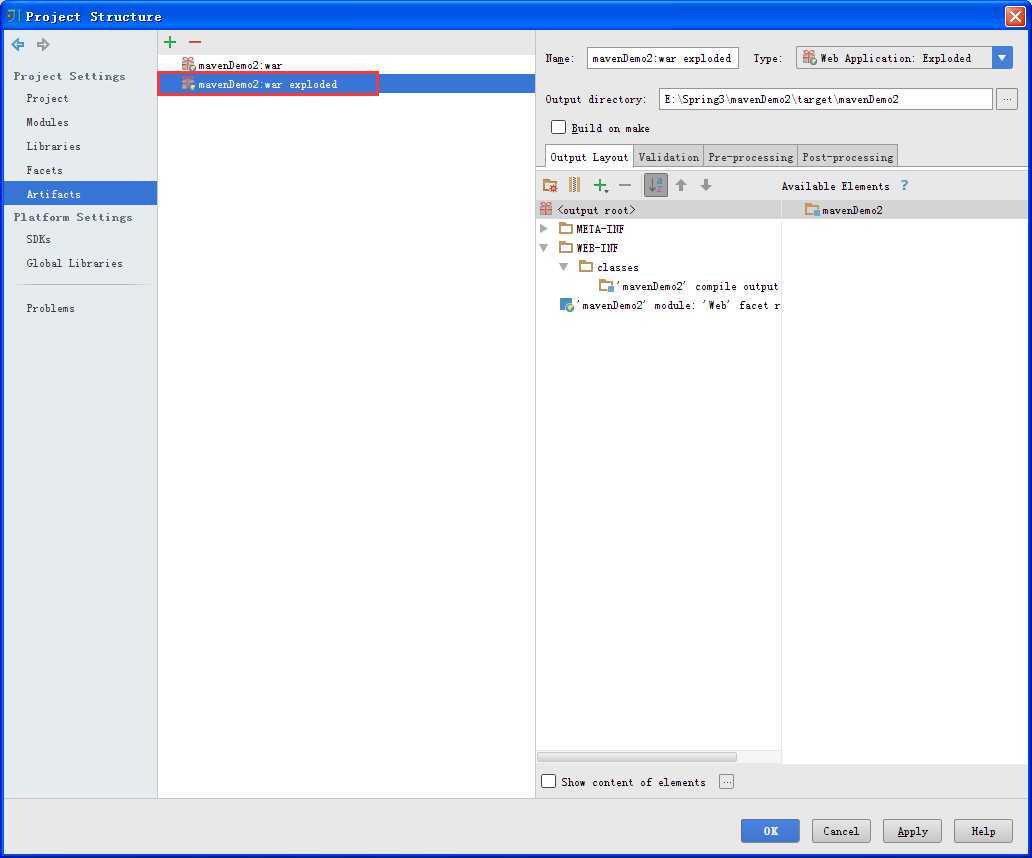Image resolution: width=1032 pixels, height=858 pixels.
Task: Switch to the Post-processing tab
Action: (848, 157)
